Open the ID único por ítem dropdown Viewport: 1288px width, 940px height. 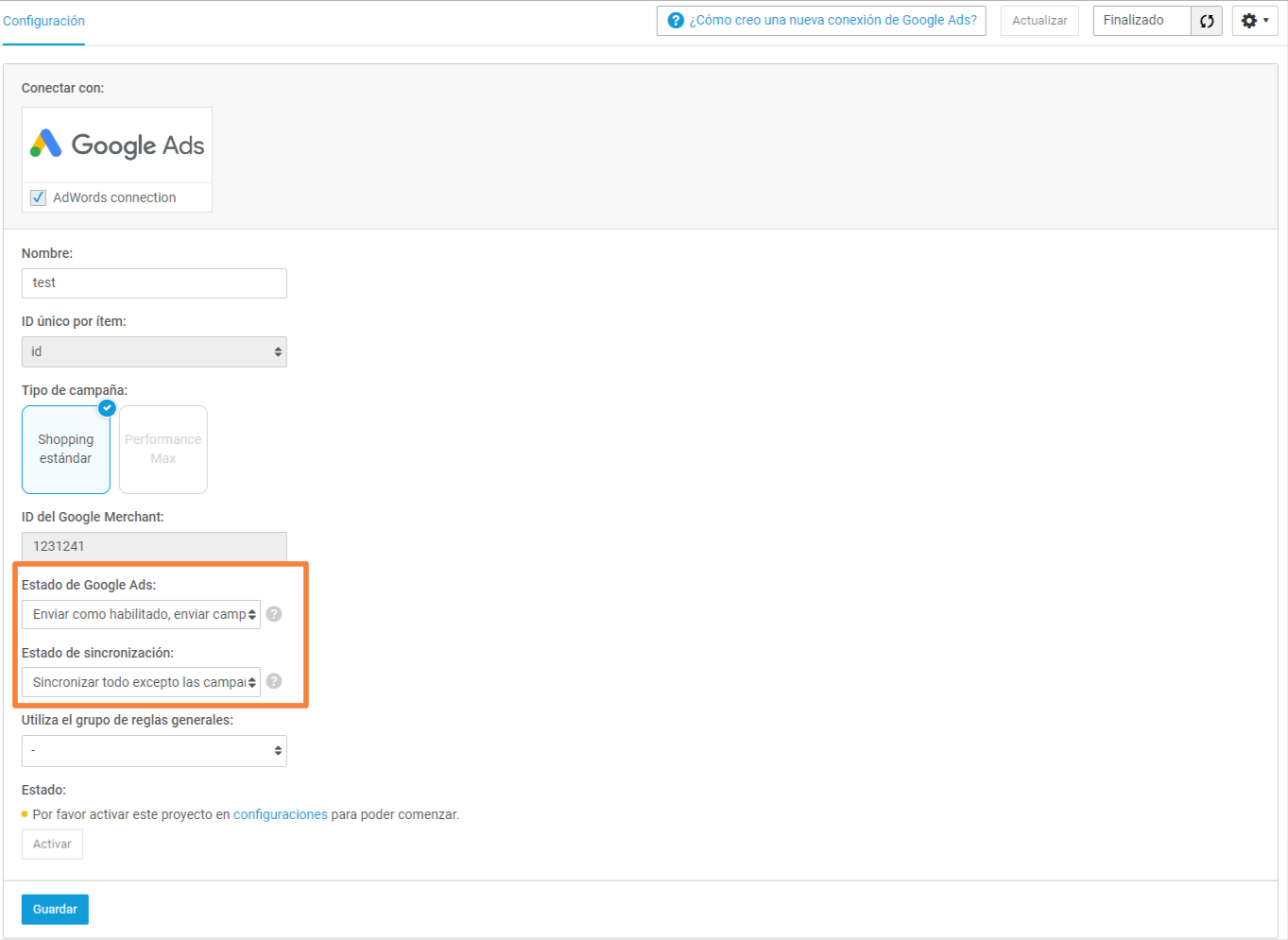154,351
